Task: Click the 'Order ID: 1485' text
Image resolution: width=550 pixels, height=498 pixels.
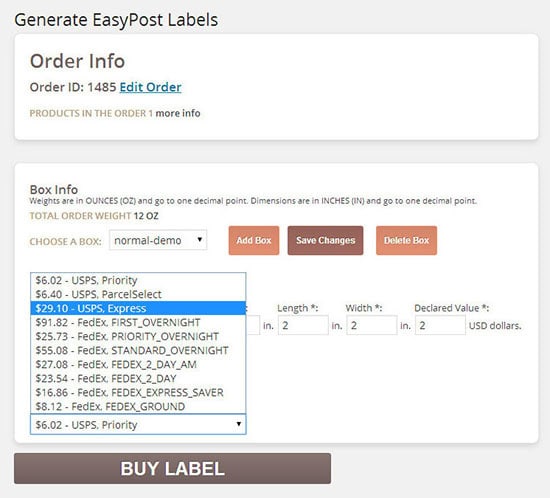Action: tap(73, 87)
